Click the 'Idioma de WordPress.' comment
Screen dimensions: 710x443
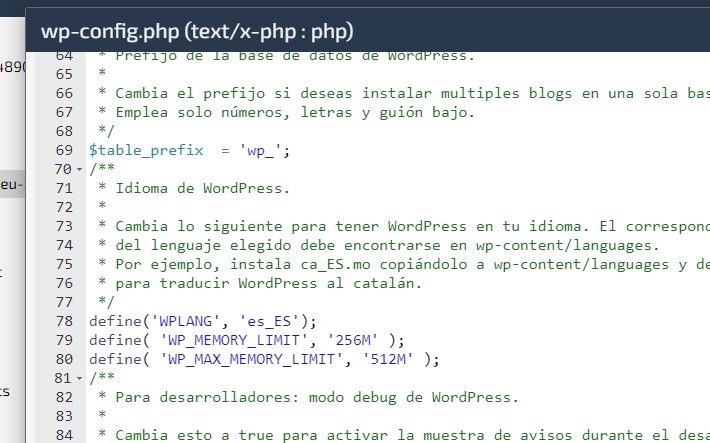[202, 188]
